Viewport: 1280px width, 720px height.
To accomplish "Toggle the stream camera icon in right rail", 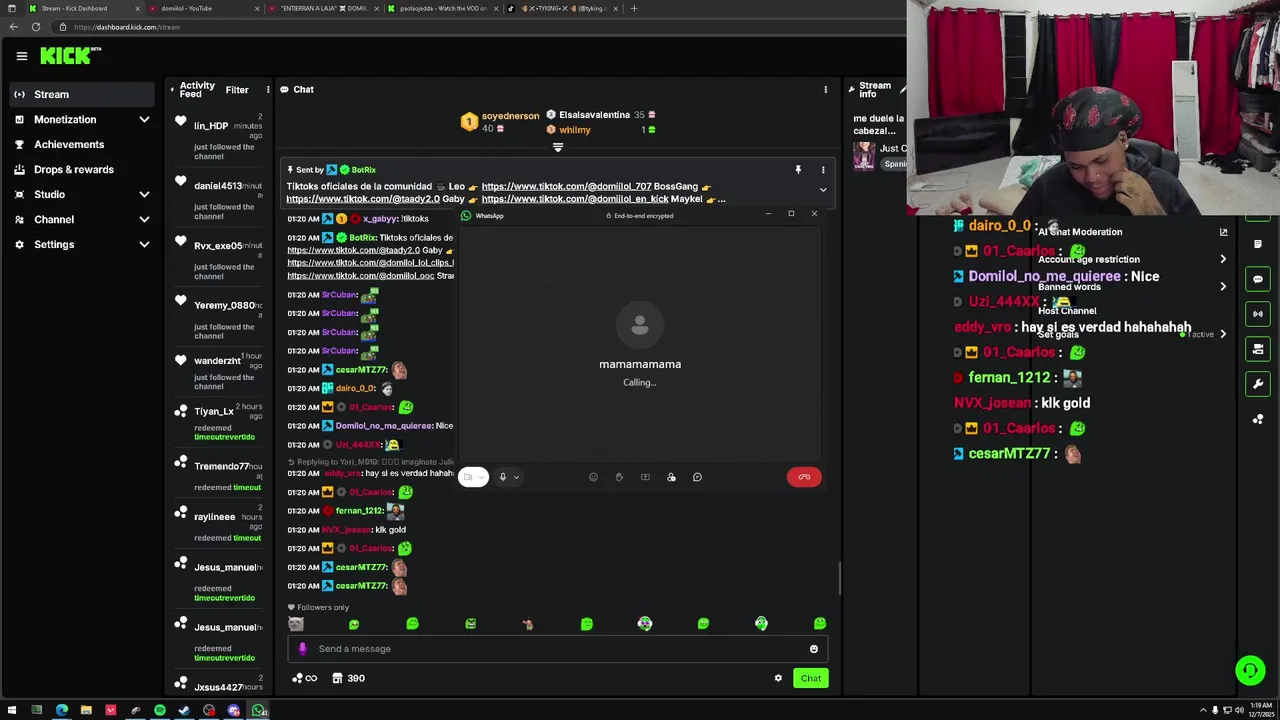I will (1258, 349).
